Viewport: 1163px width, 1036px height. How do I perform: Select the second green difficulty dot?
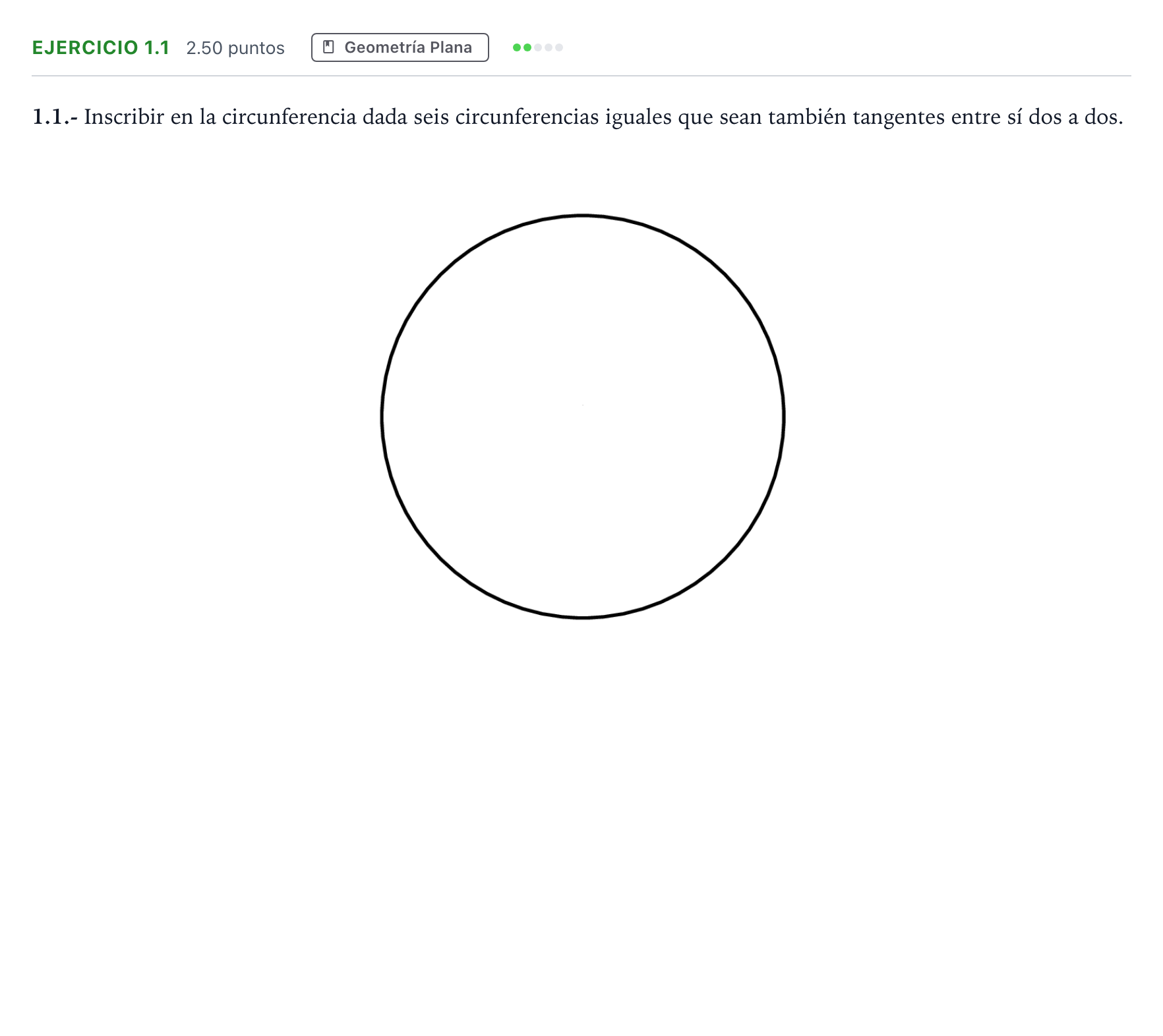coord(527,47)
